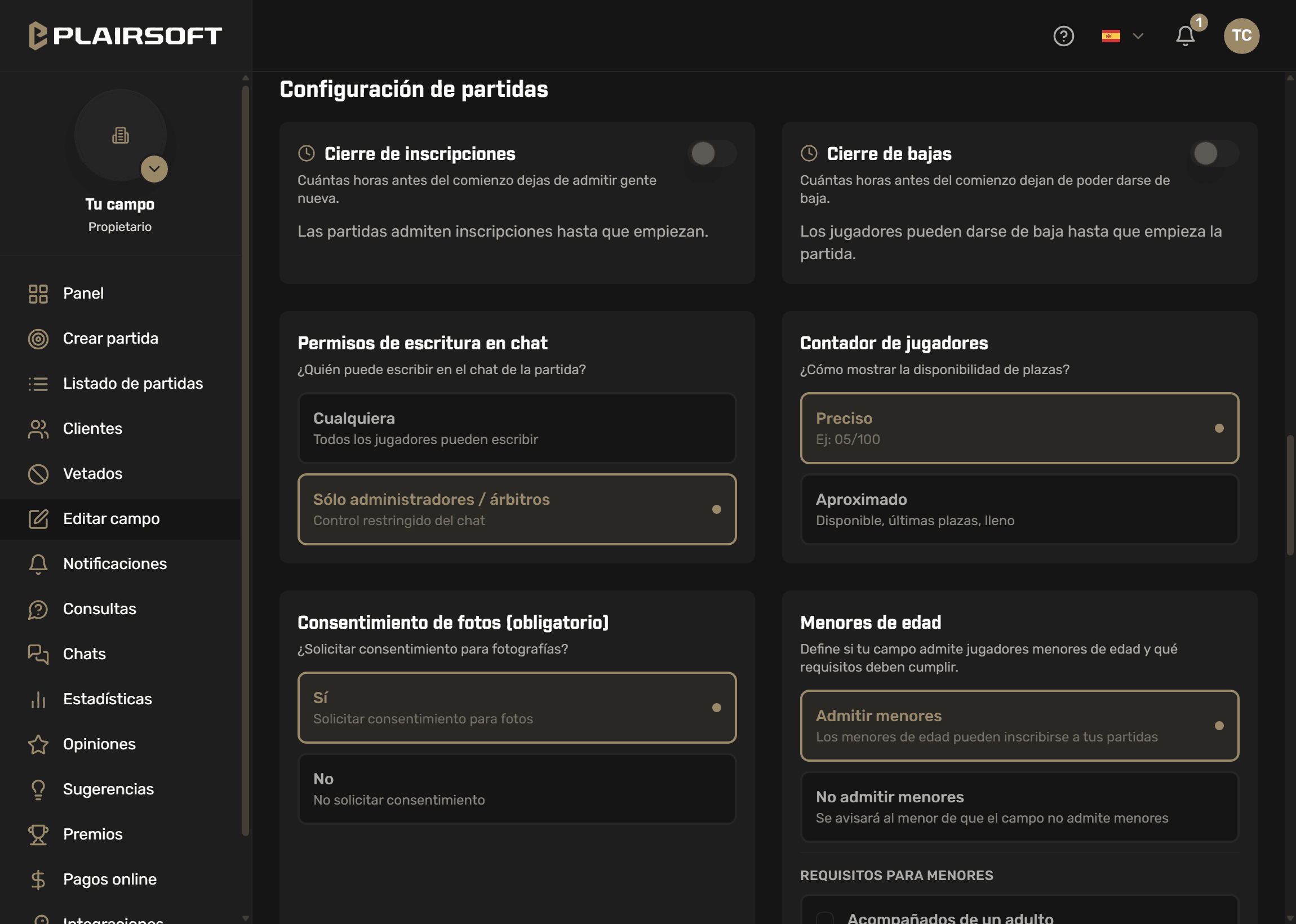
Task: Enable the Cierre de bajas toggle
Action: pyautogui.click(x=1214, y=153)
